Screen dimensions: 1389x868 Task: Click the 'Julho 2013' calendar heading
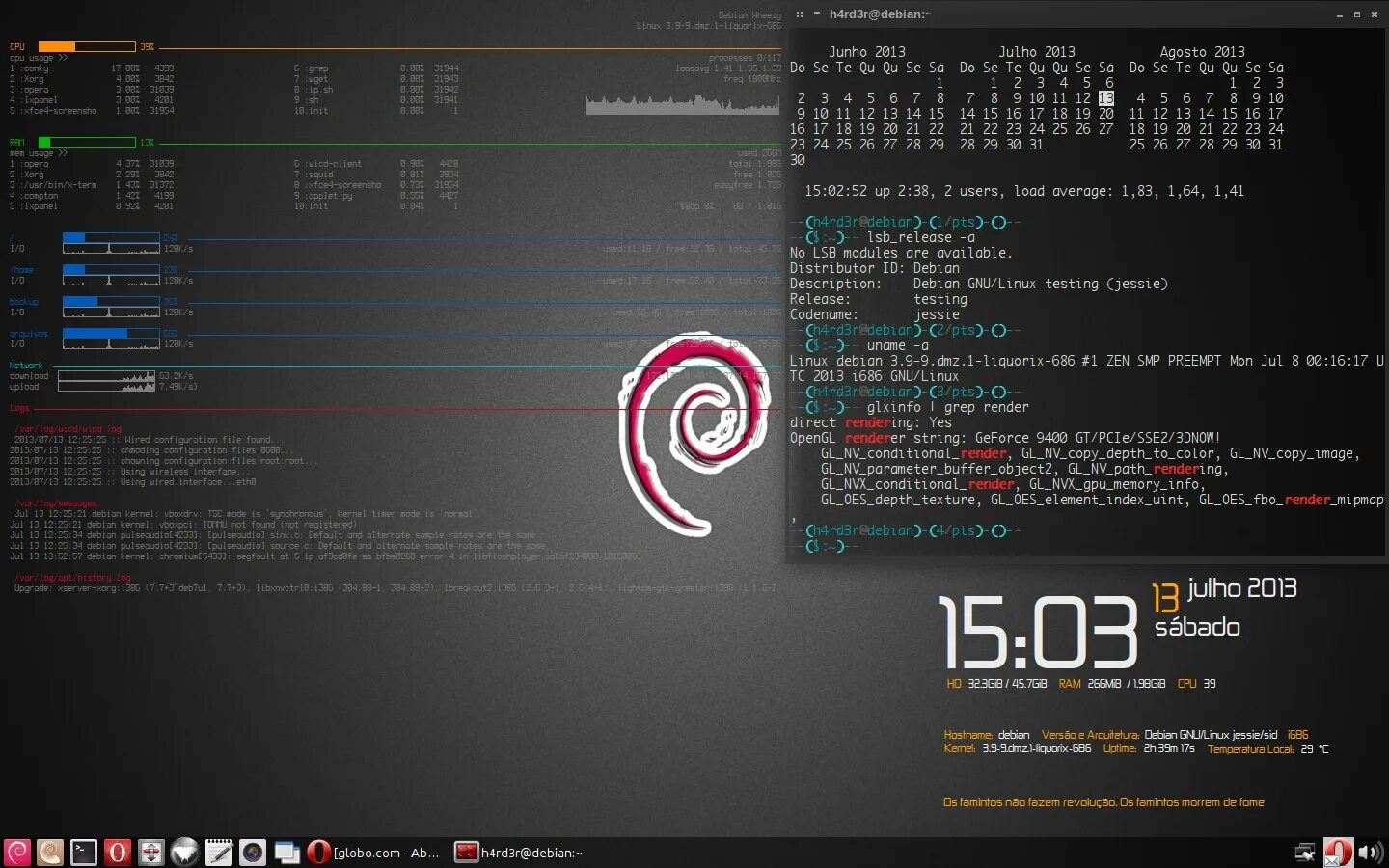[x=1037, y=52]
